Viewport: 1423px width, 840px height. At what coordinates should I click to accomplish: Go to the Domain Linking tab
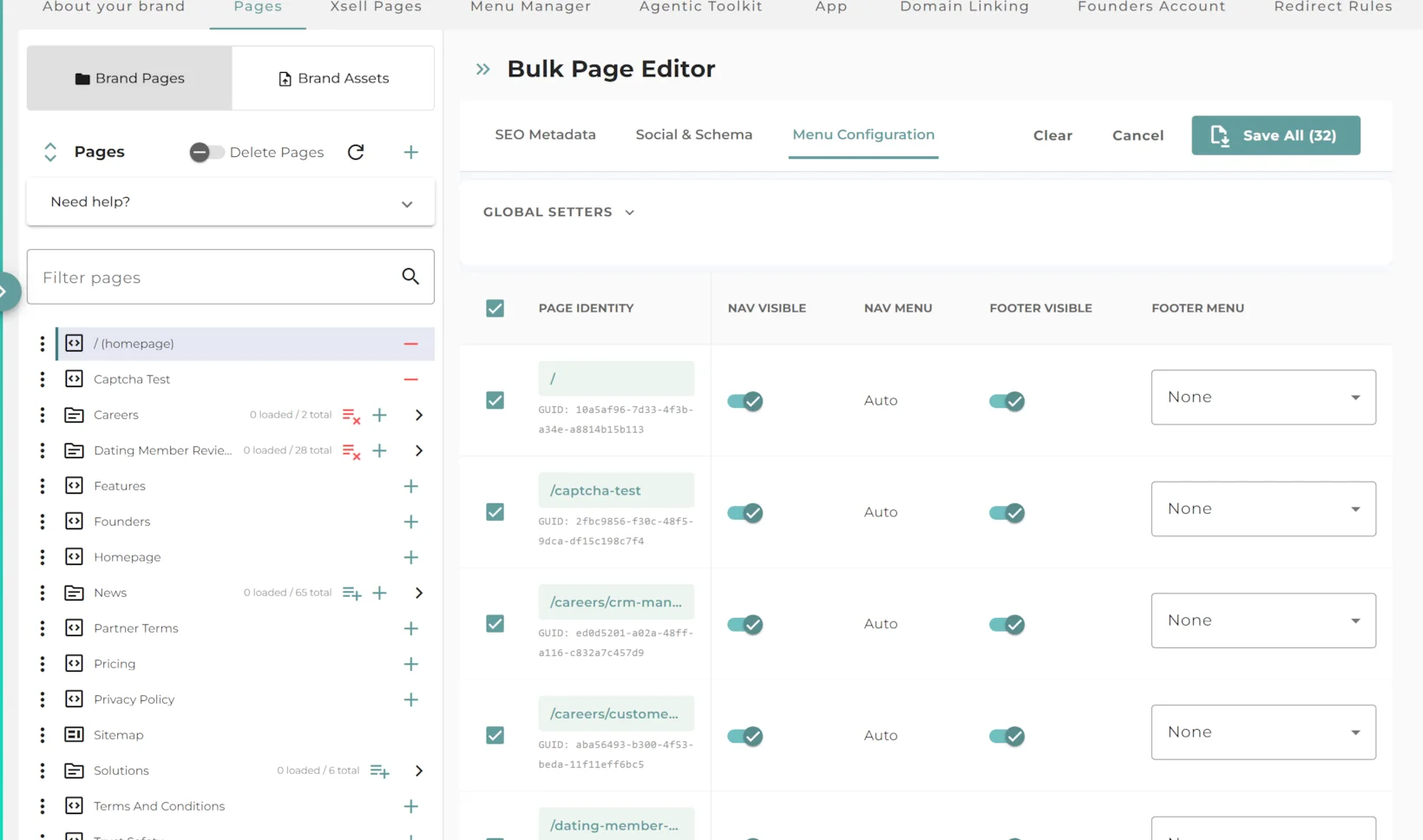click(x=964, y=7)
